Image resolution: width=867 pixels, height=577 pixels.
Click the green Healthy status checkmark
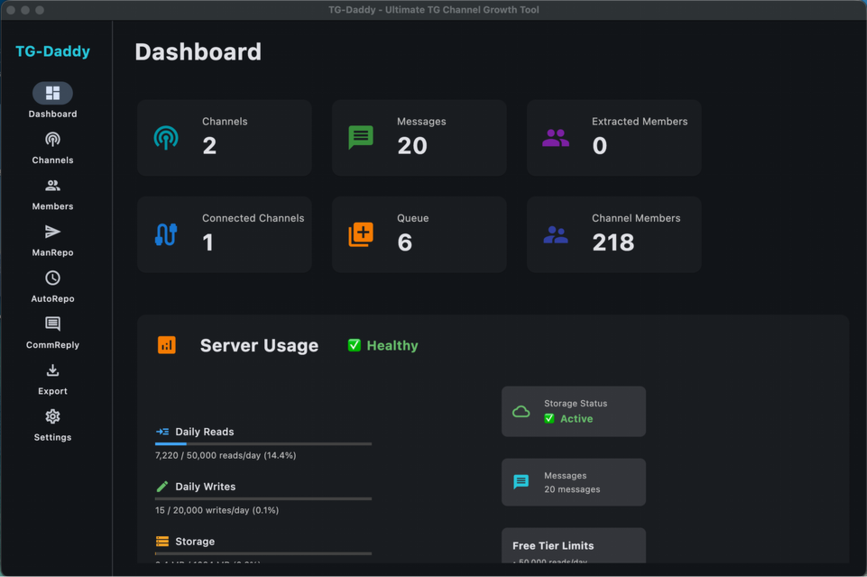click(x=354, y=345)
